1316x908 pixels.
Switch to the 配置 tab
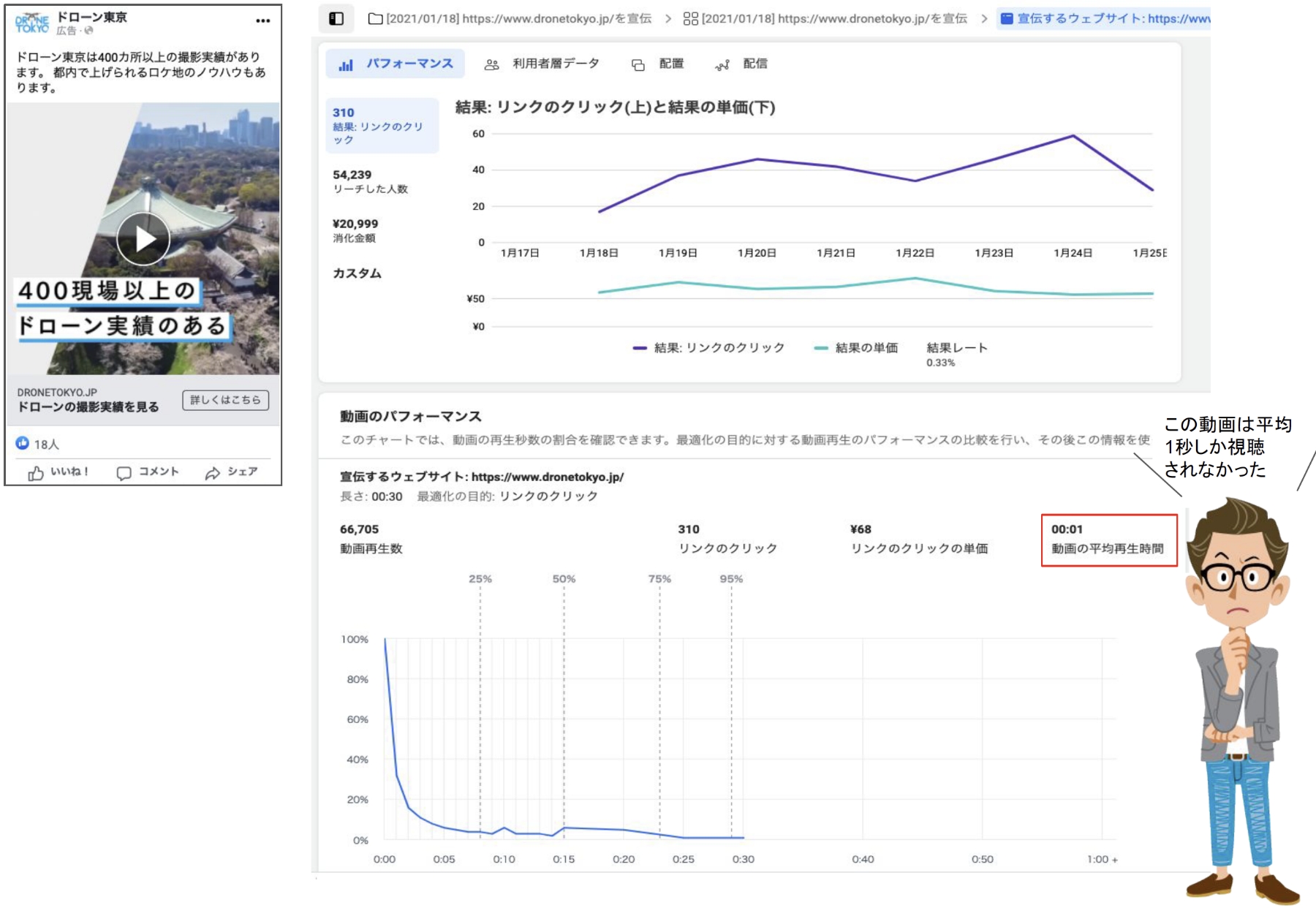click(x=657, y=64)
